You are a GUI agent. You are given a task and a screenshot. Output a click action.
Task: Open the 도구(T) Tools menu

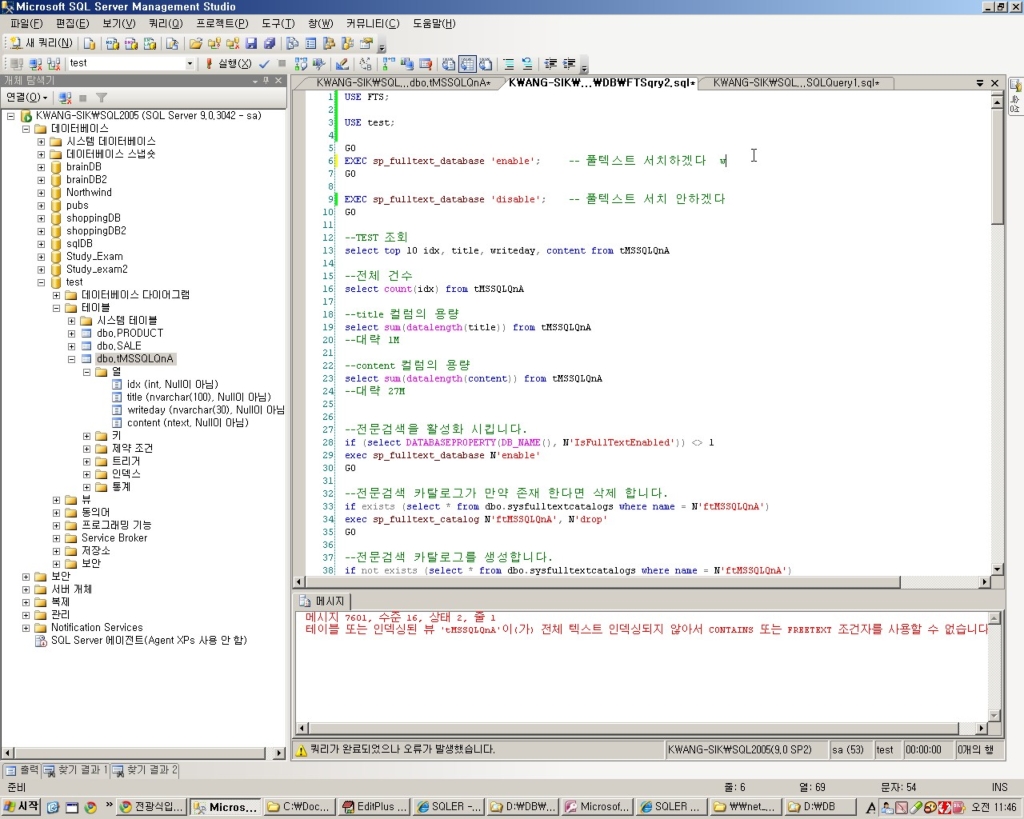pos(278,24)
